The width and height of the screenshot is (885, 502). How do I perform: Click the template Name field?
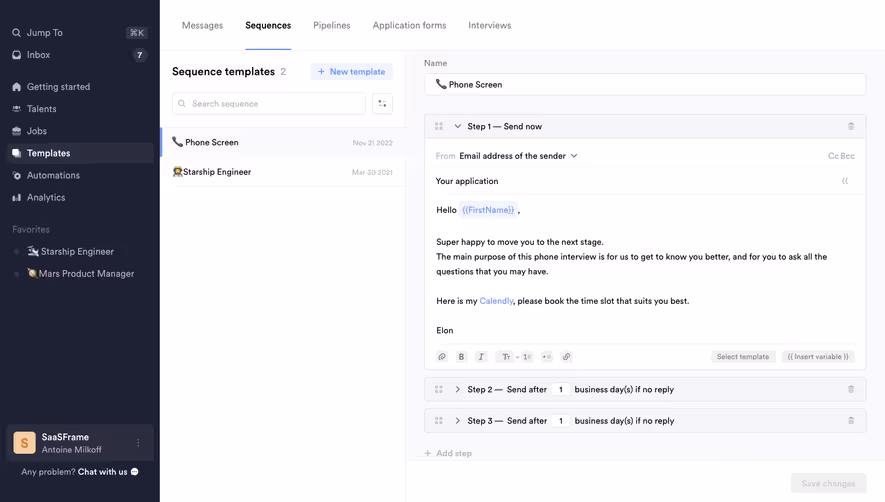pyautogui.click(x=645, y=84)
